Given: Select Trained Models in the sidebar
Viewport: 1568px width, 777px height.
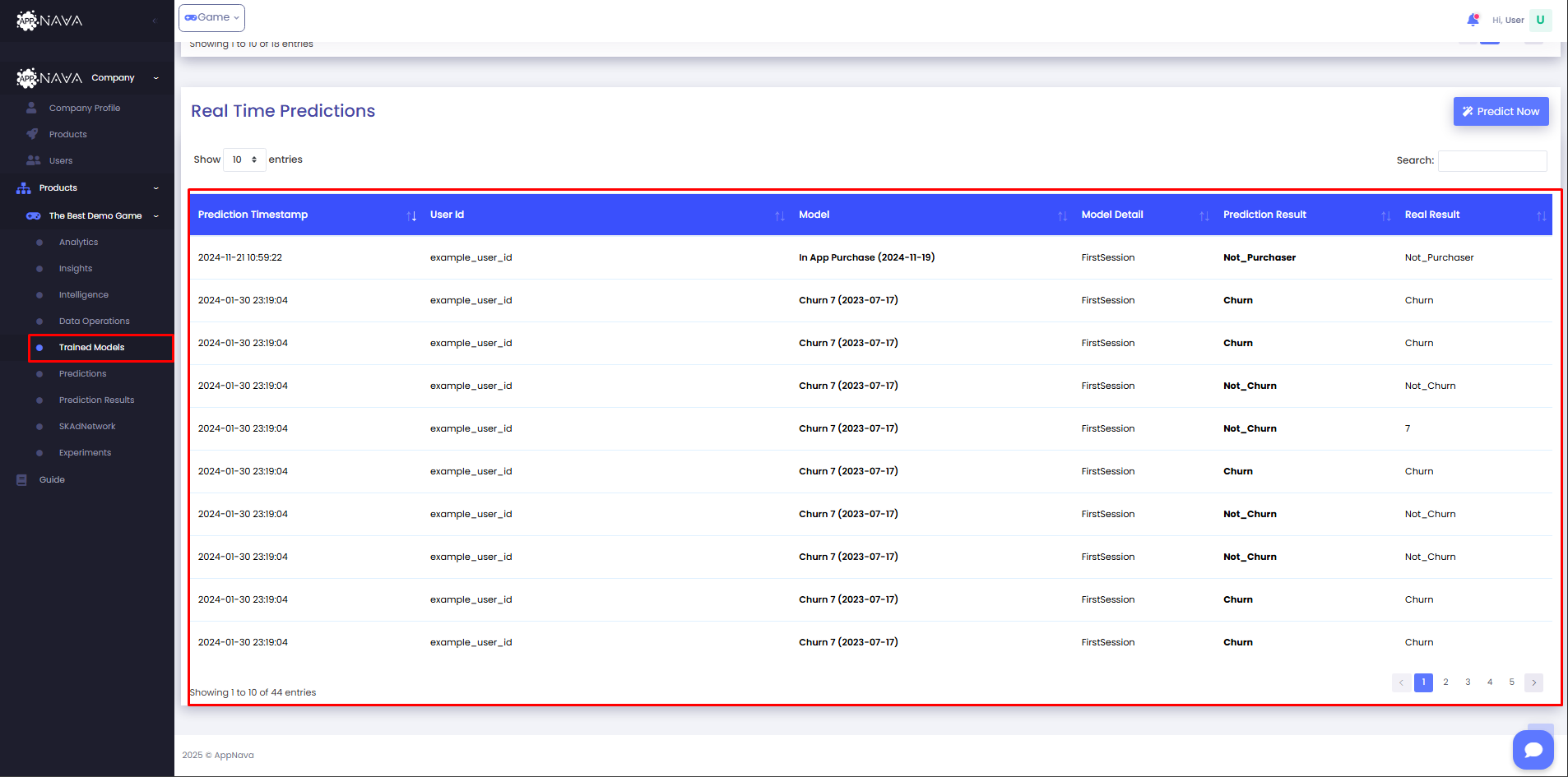Looking at the screenshot, I should point(91,347).
